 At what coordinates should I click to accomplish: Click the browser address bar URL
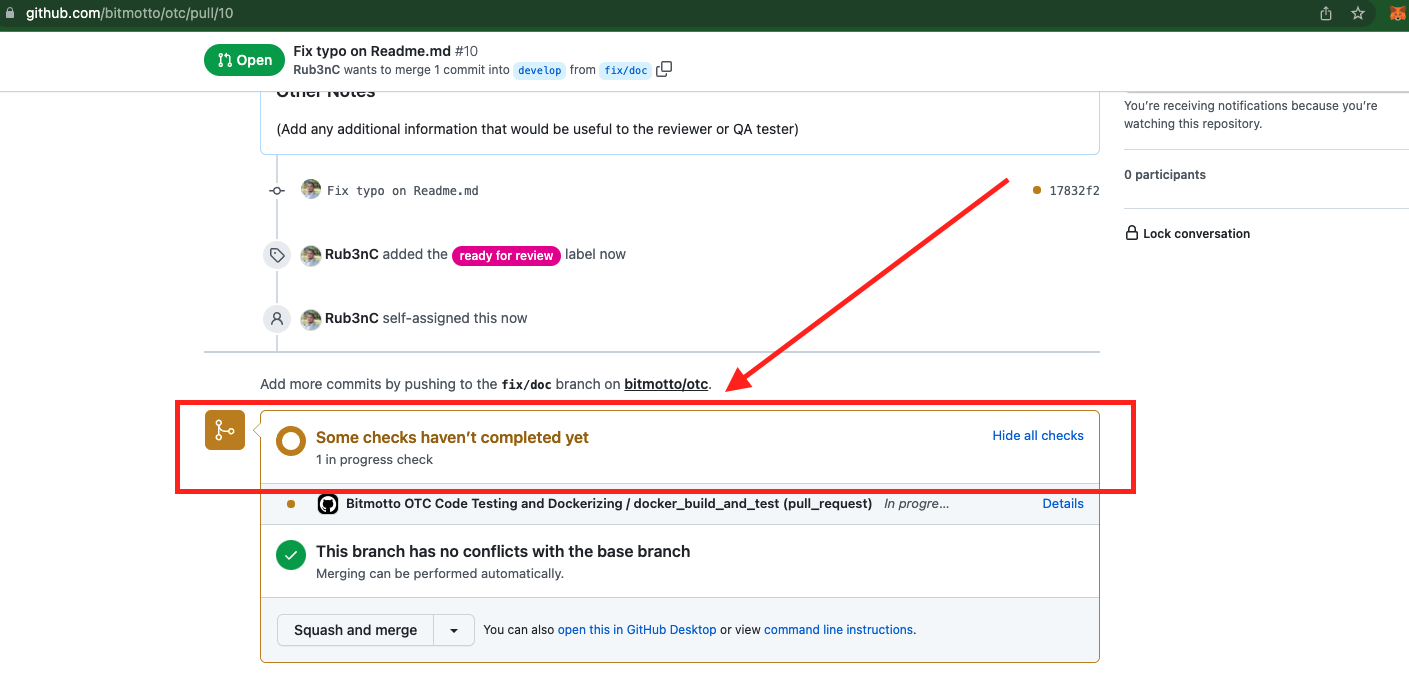130,14
